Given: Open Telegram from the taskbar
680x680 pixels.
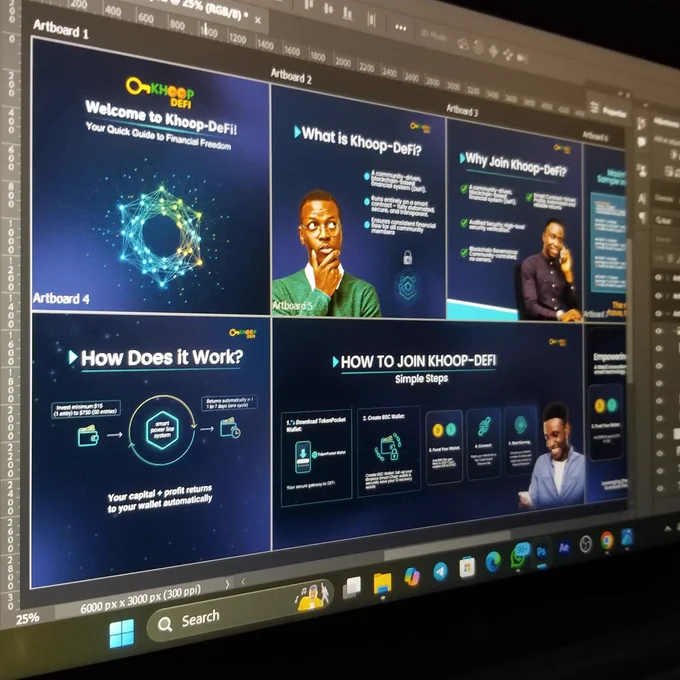Looking at the screenshot, I should (x=440, y=572).
